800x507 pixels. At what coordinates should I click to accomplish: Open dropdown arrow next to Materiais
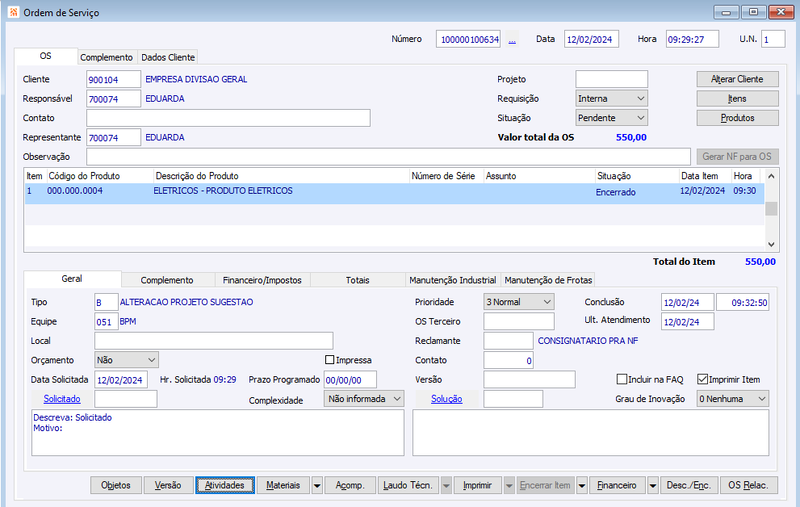tap(317, 486)
